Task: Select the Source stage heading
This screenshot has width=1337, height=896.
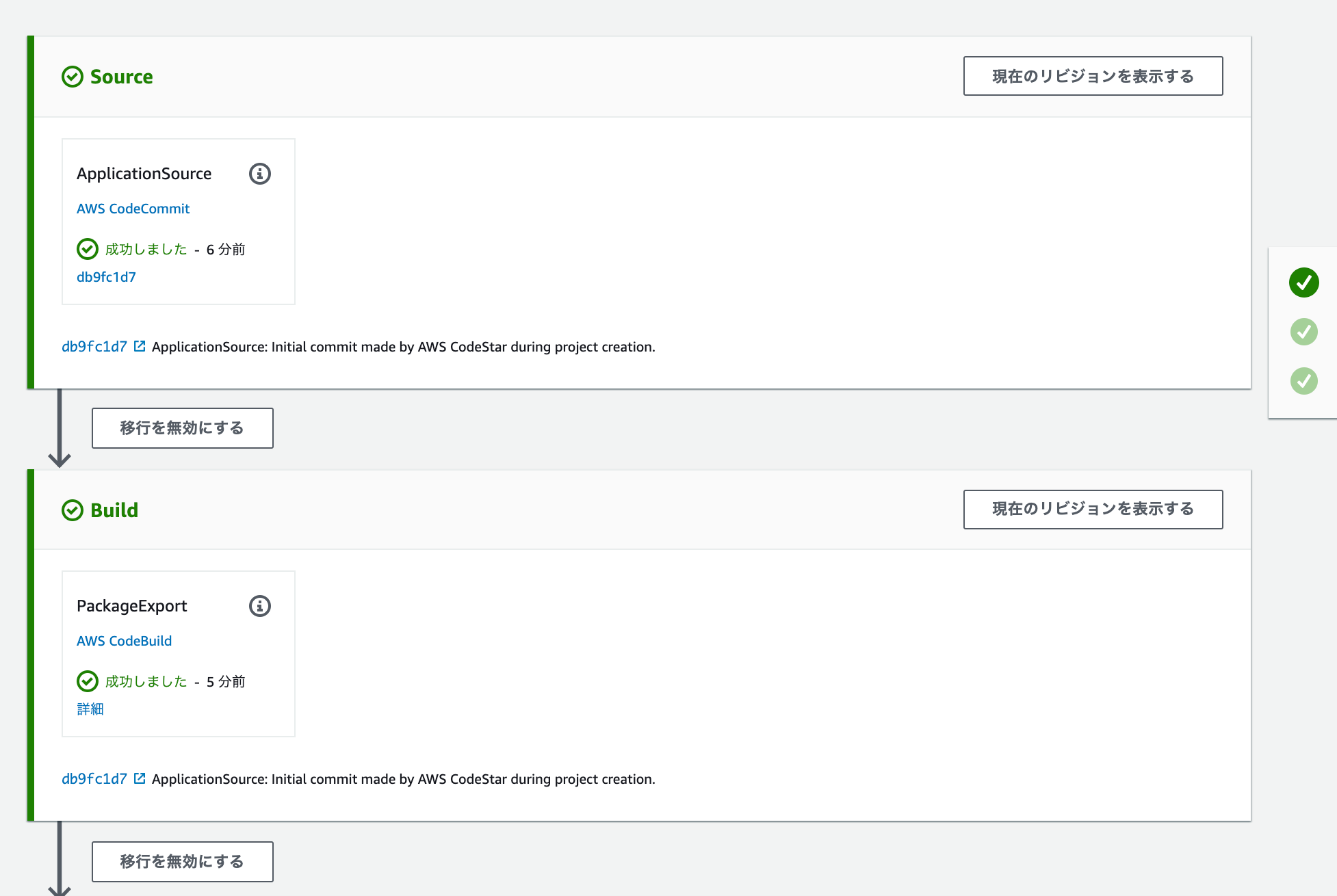Action: pos(122,77)
